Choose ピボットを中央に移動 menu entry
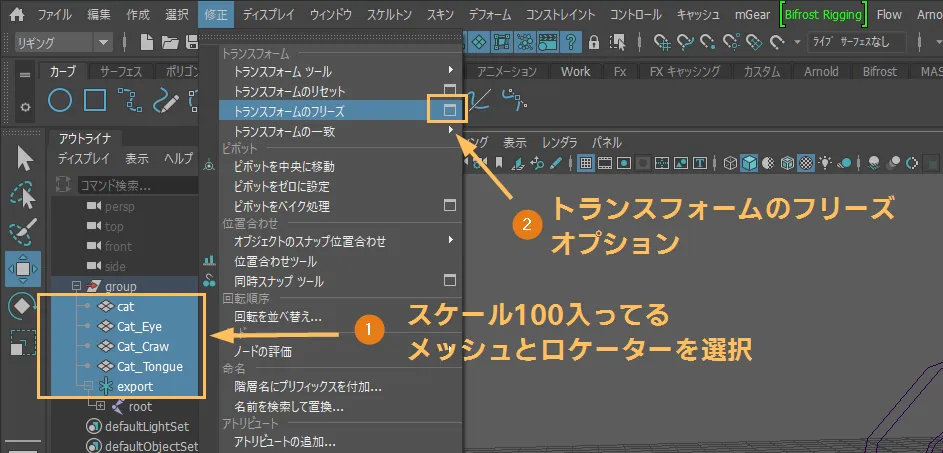 (x=340, y=167)
